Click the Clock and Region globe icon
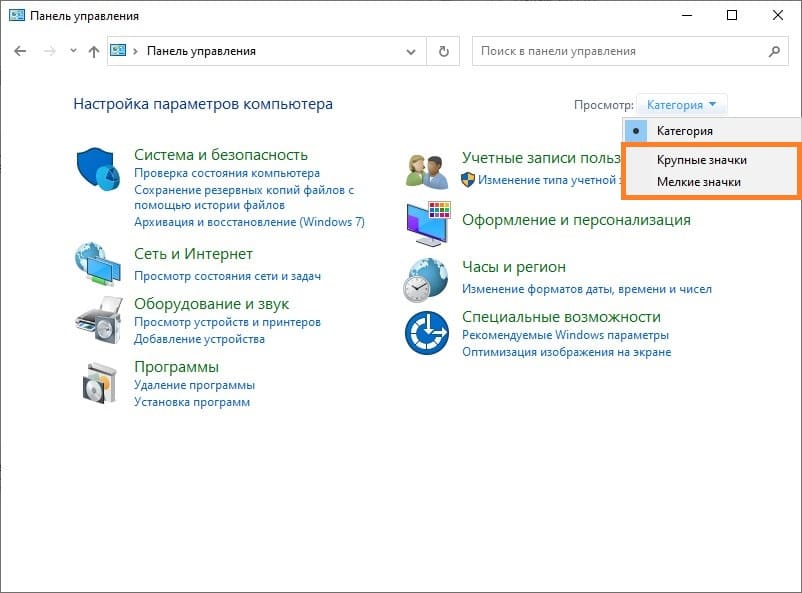The width and height of the screenshot is (802, 593). point(426,280)
